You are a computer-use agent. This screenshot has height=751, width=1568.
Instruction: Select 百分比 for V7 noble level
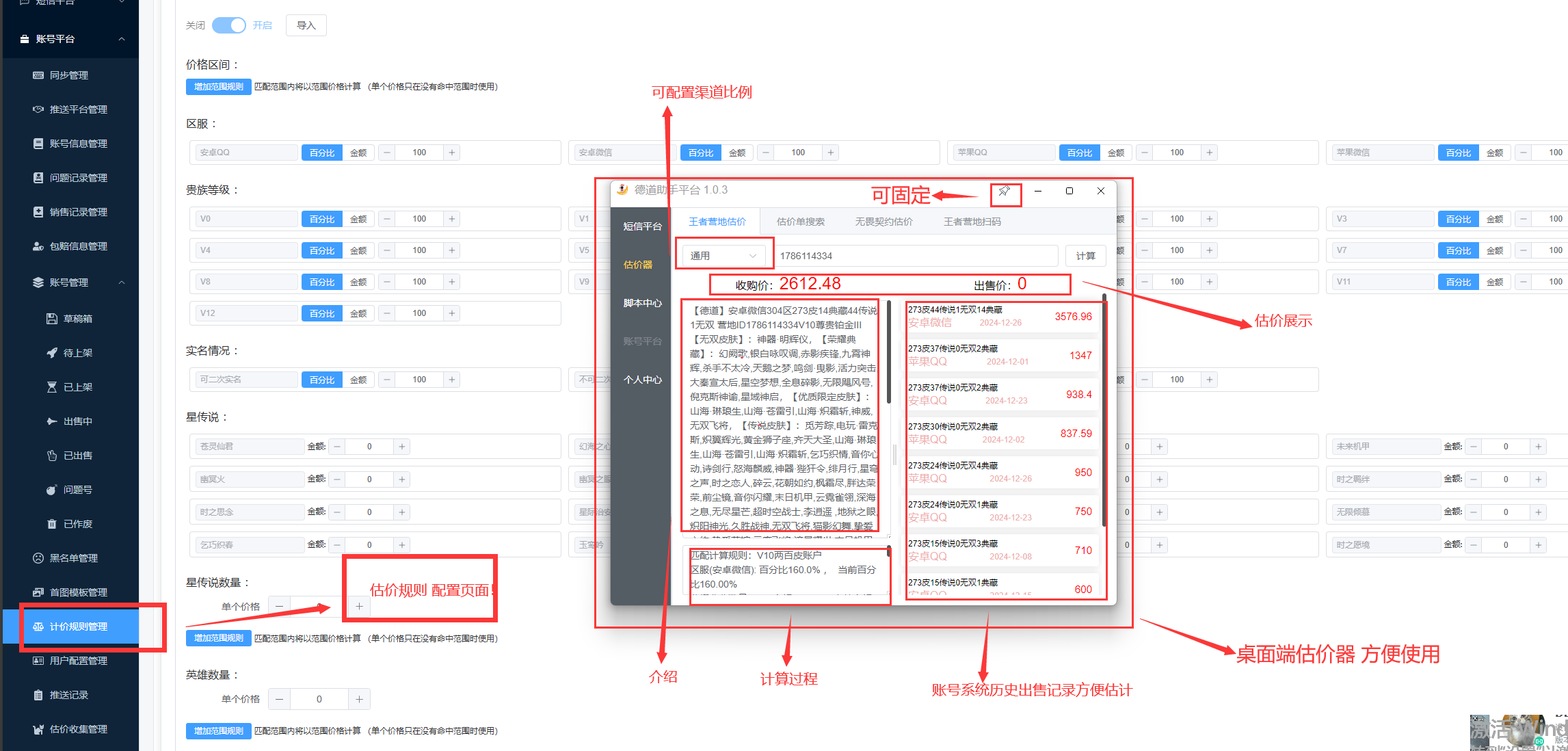click(x=1459, y=250)
